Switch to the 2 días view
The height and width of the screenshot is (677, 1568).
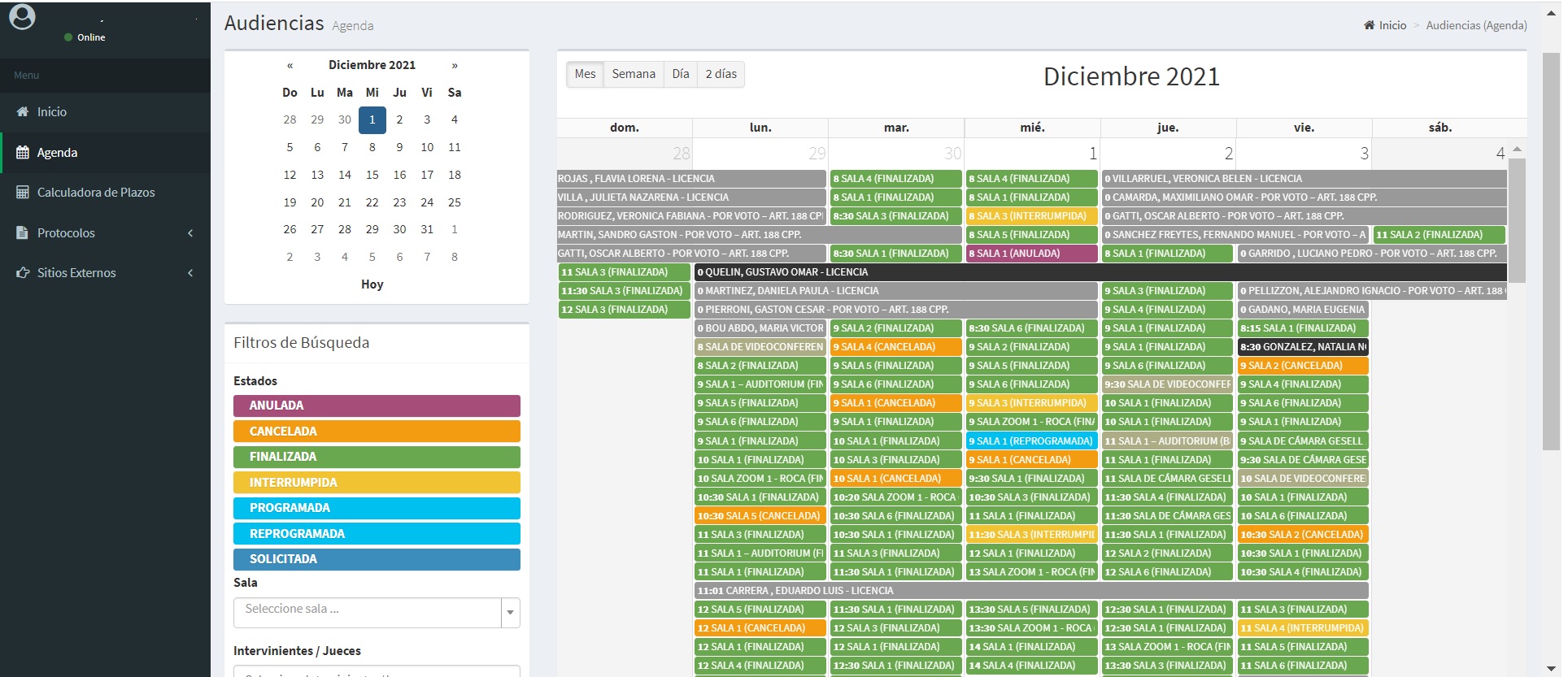tap(721, 74)
